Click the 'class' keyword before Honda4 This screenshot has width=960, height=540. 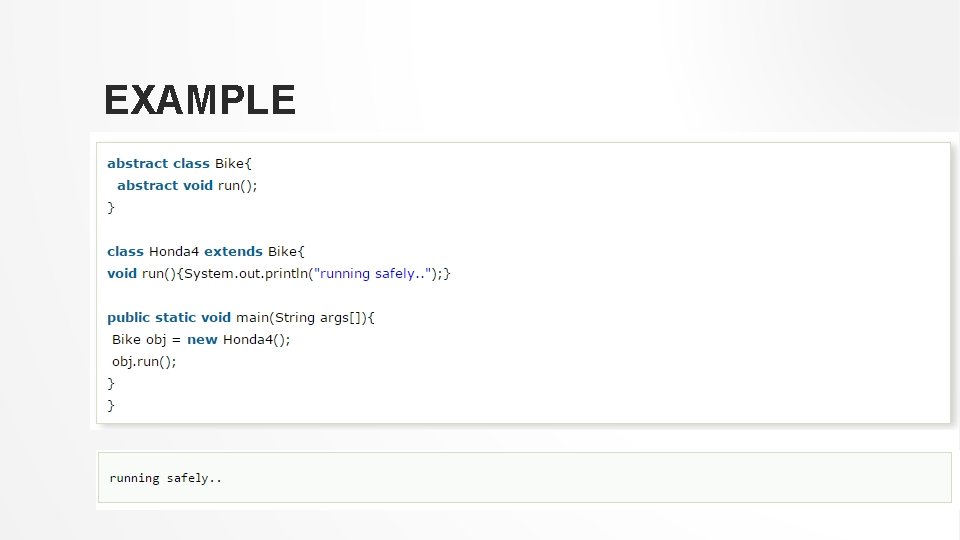click(x=125, y=251)
